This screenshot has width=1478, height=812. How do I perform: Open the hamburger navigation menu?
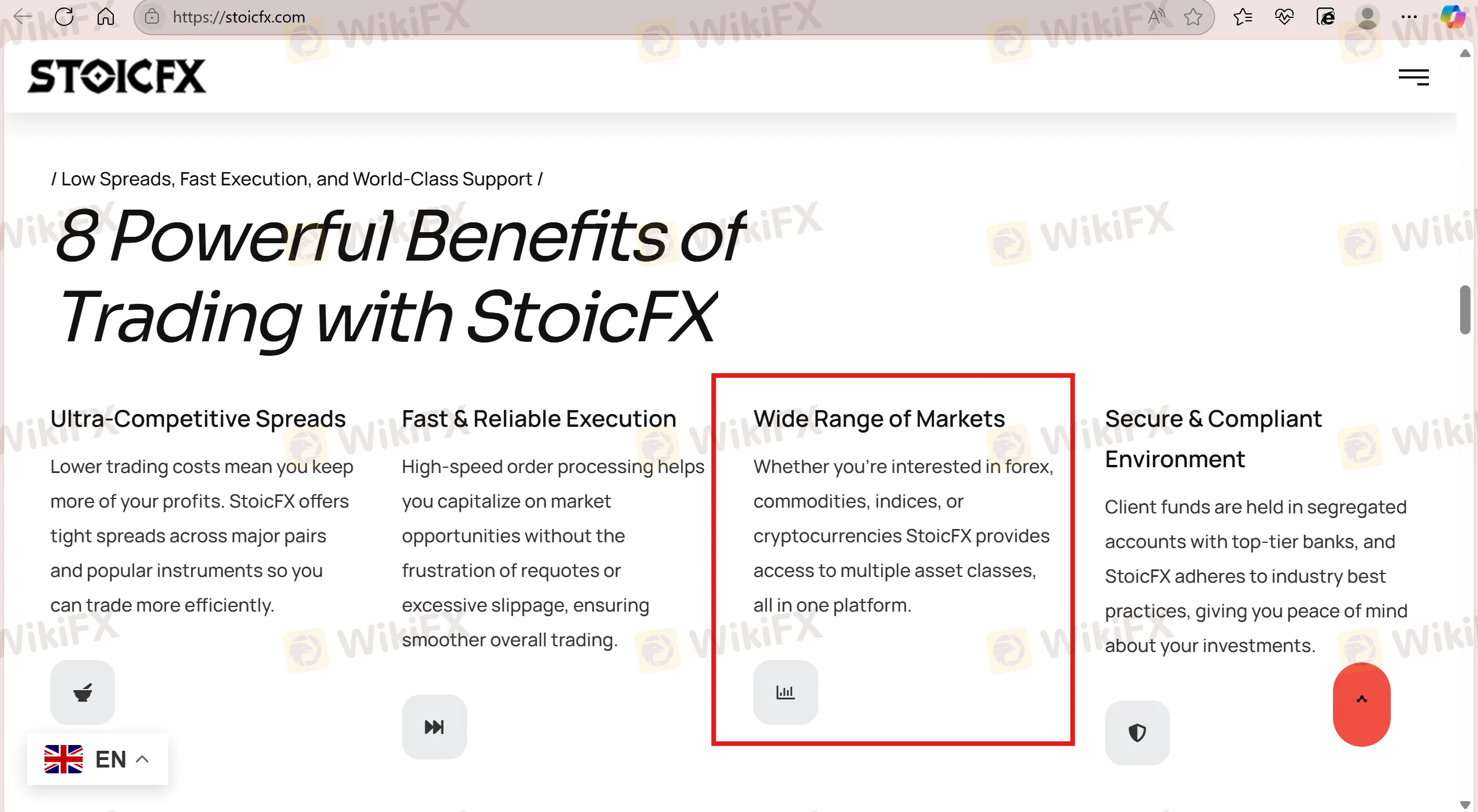tap(1413, 77)
